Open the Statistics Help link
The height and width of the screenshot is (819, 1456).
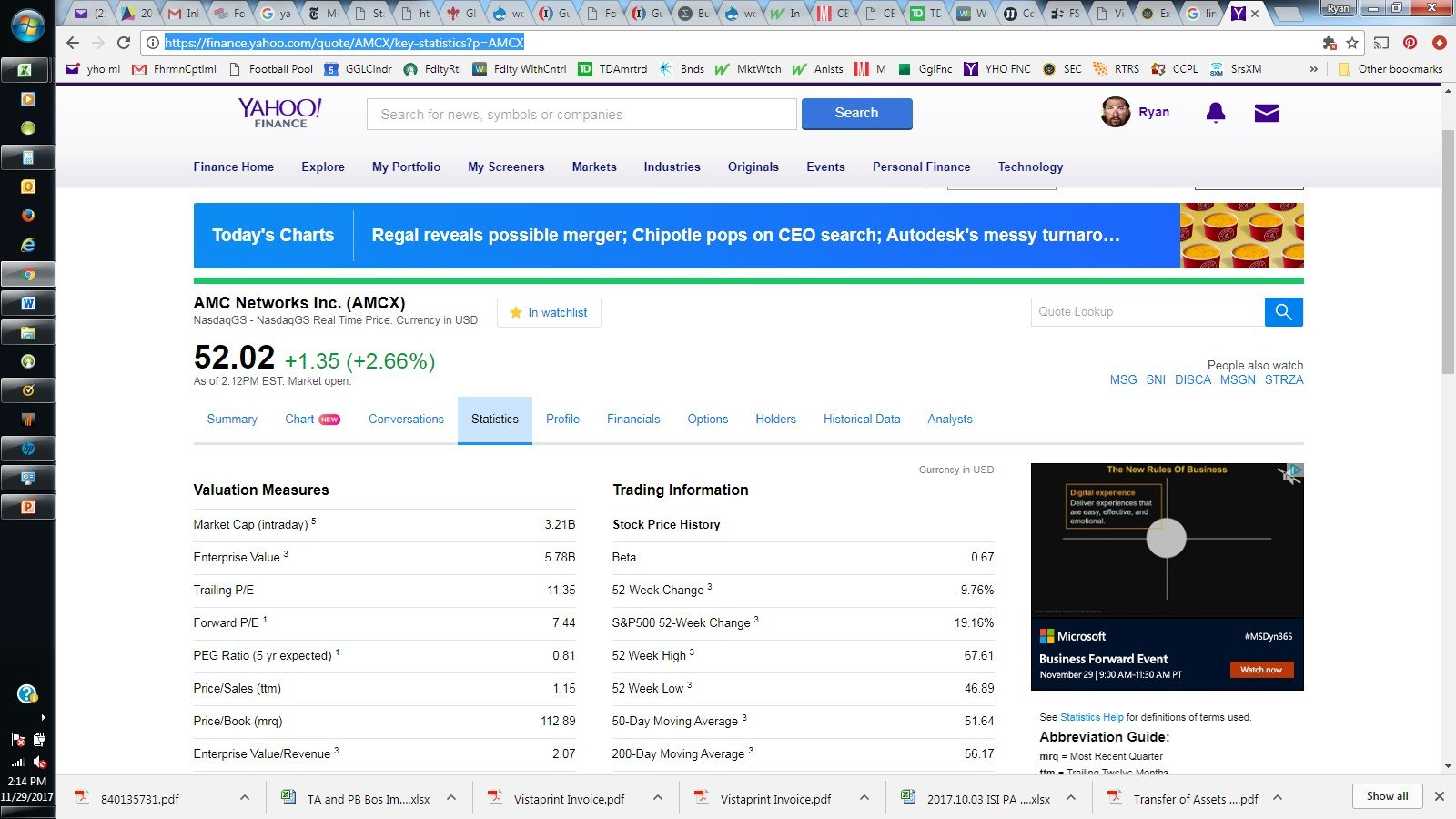(x=1091, y=717)
